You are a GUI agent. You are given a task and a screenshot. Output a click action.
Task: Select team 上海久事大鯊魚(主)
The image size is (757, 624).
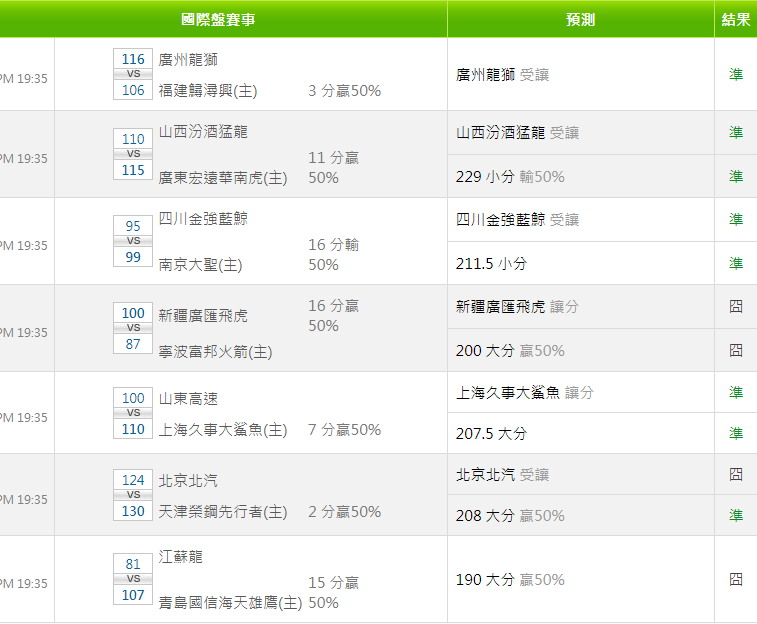[223, 430]
